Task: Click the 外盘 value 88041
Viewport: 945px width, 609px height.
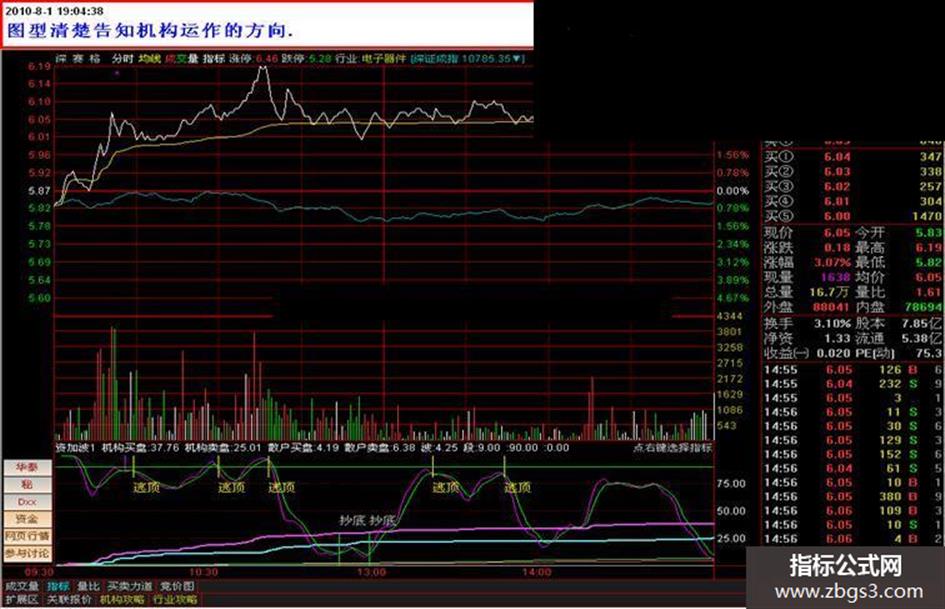Action: point(831,306)
